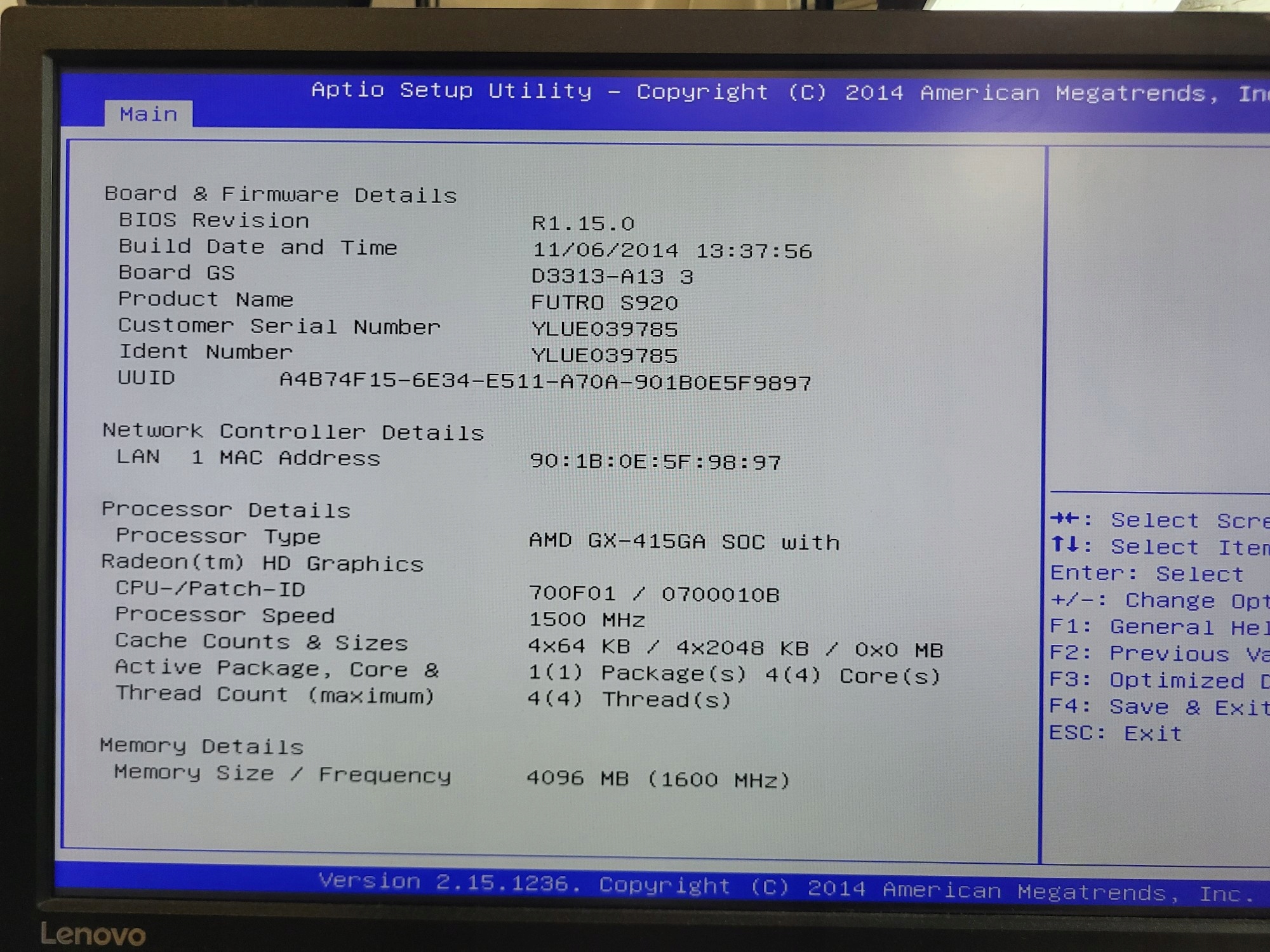Select the Main tab
This screenshot has width=1270, height=952.
pos(149,114)
